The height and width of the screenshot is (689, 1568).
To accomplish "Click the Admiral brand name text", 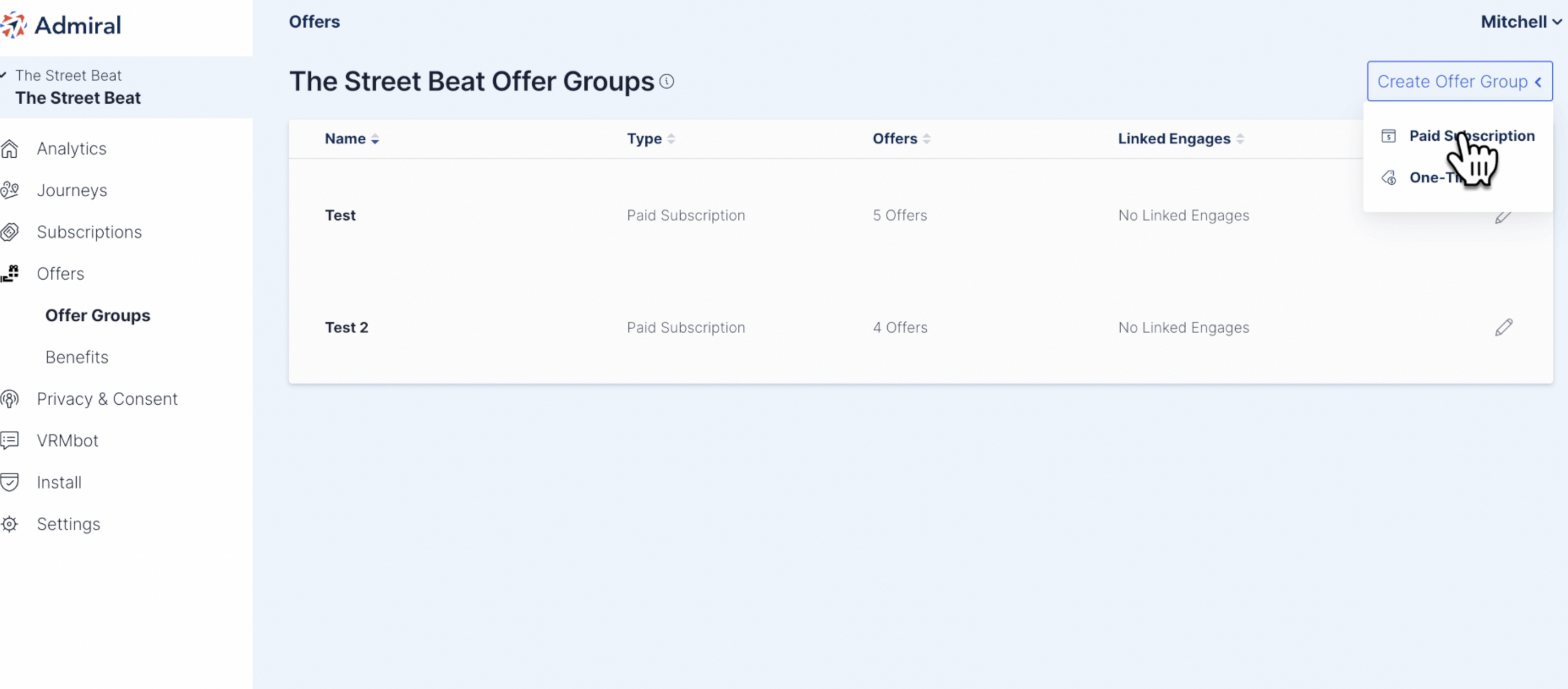I will point(78,25).
